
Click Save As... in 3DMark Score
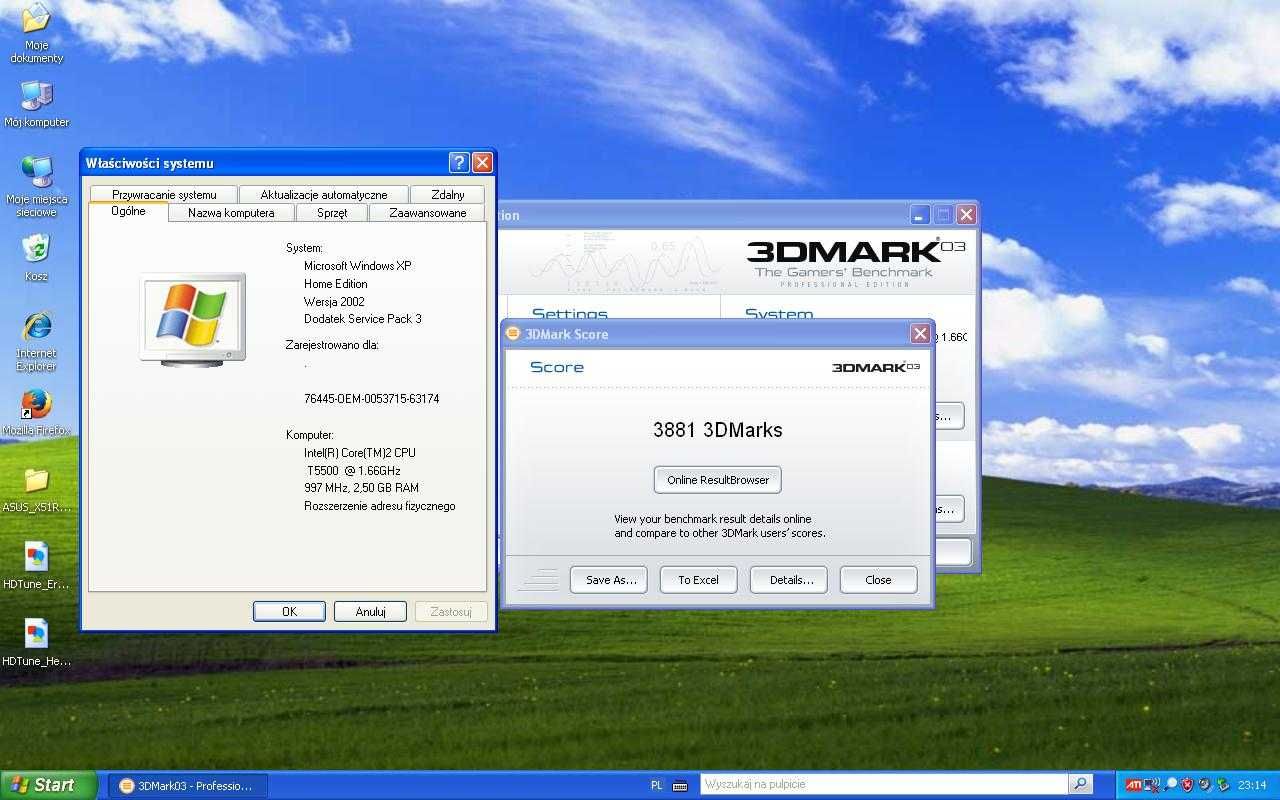coord(609,579)
